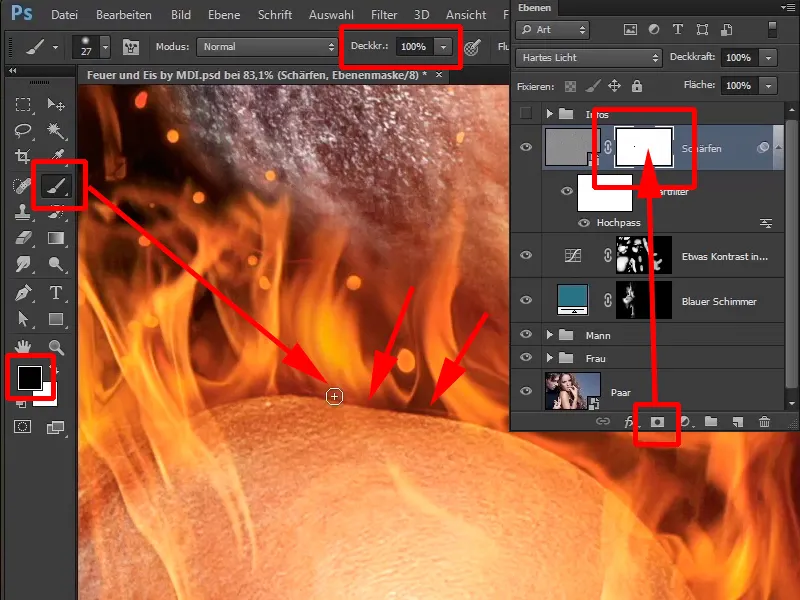The width and height of the screenshot is (800, 600).
Task: Open the Art filter type dropdown
Action: [553, 30]
